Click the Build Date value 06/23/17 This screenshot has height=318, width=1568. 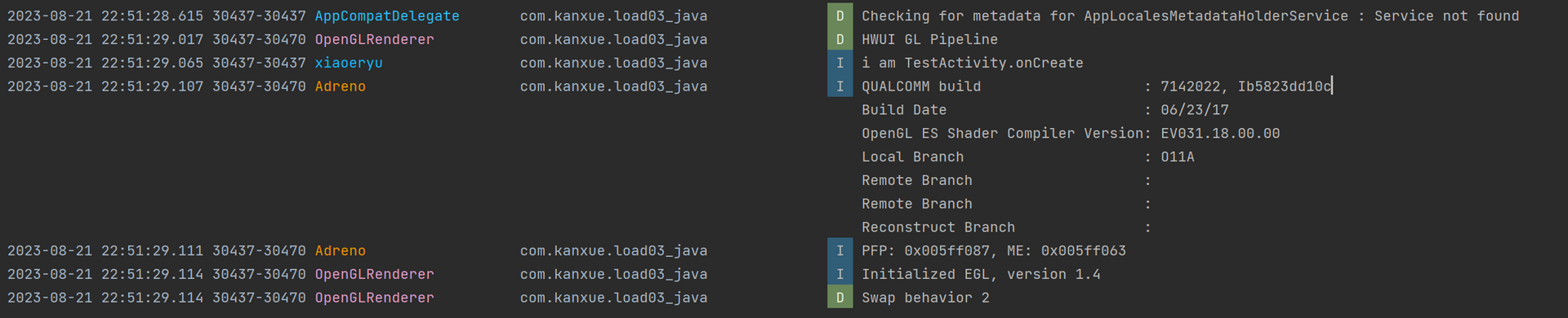[x=1195, y=110]
